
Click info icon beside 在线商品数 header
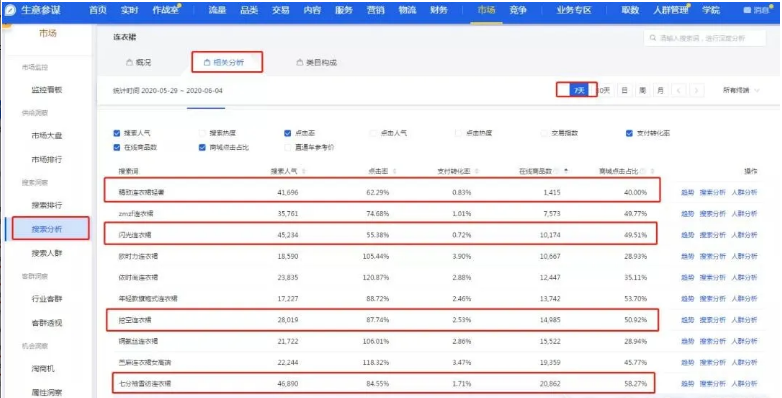557,171
